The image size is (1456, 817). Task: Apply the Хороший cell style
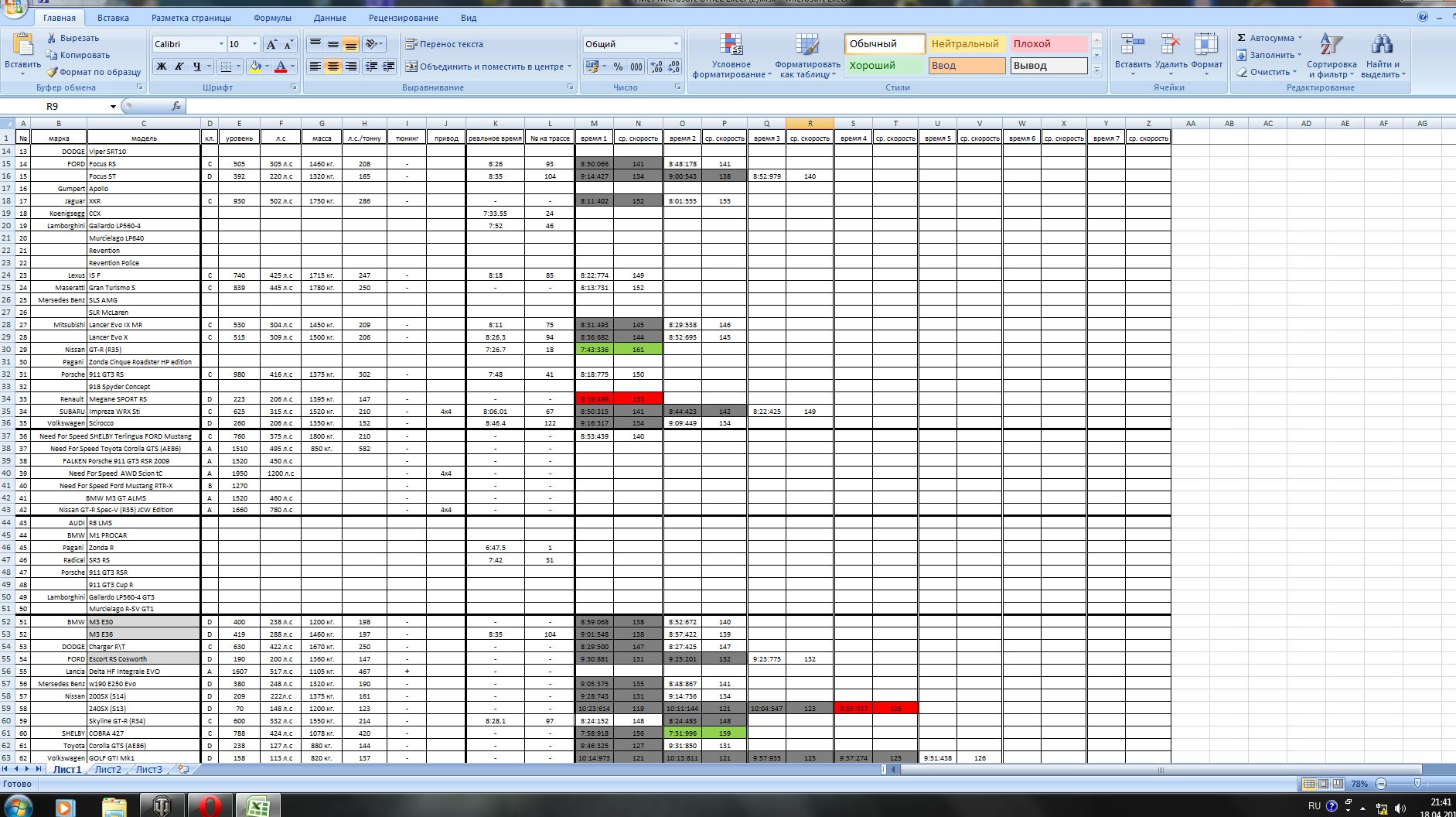coord(885,66)
